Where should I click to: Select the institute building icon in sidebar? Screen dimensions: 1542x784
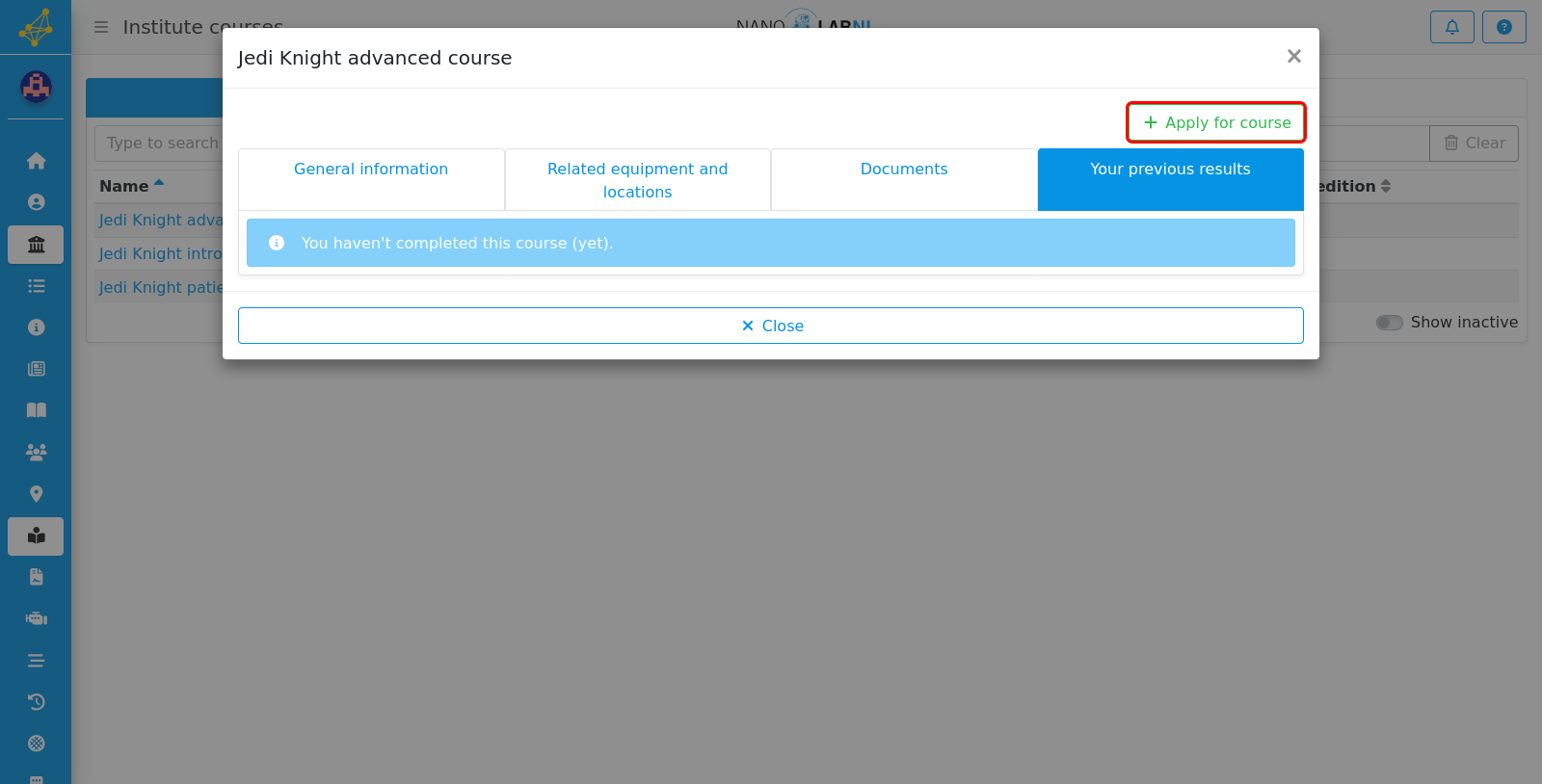tap(36, 245)
